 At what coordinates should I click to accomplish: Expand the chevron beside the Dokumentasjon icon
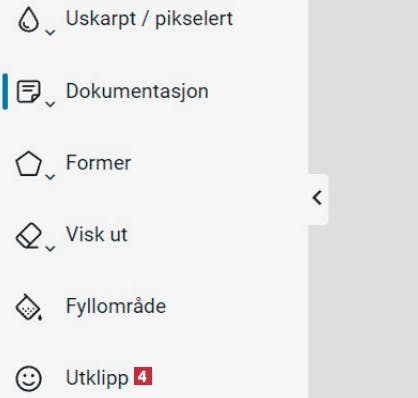50,104
